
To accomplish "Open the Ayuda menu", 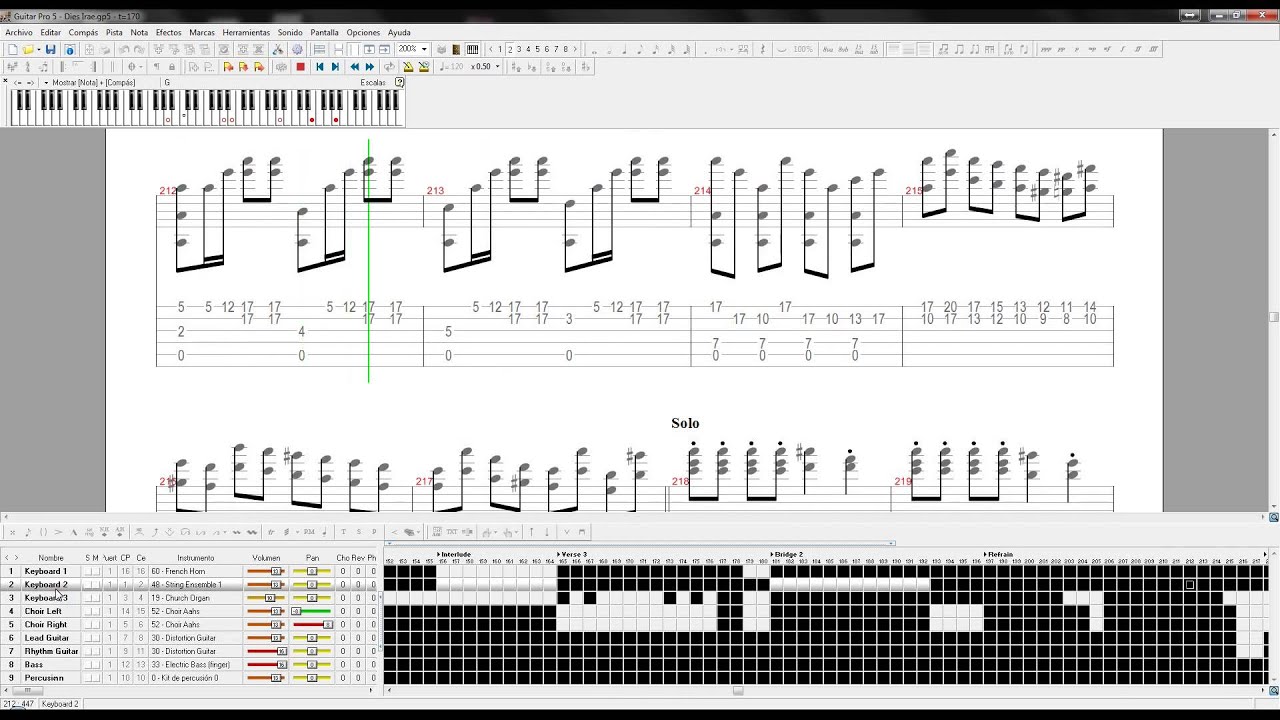I will tap(399, 32).
